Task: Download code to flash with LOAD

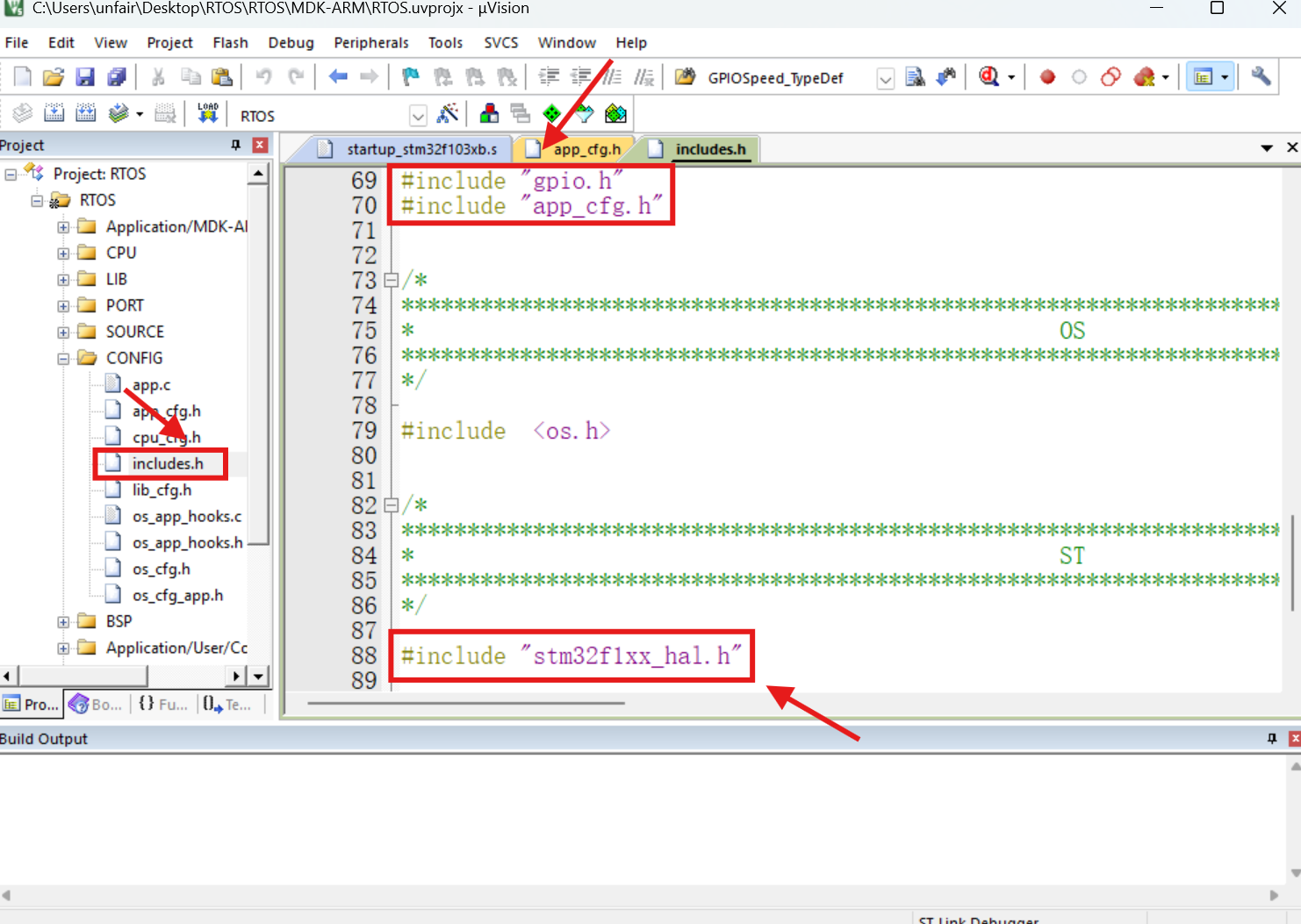Action: tap(208, 114)
